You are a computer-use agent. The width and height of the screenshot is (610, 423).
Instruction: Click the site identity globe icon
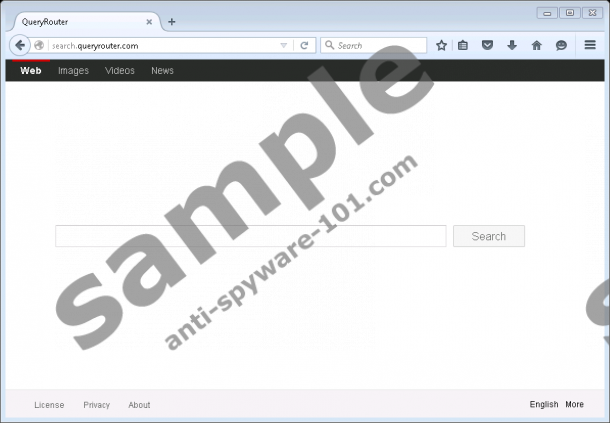39,45
